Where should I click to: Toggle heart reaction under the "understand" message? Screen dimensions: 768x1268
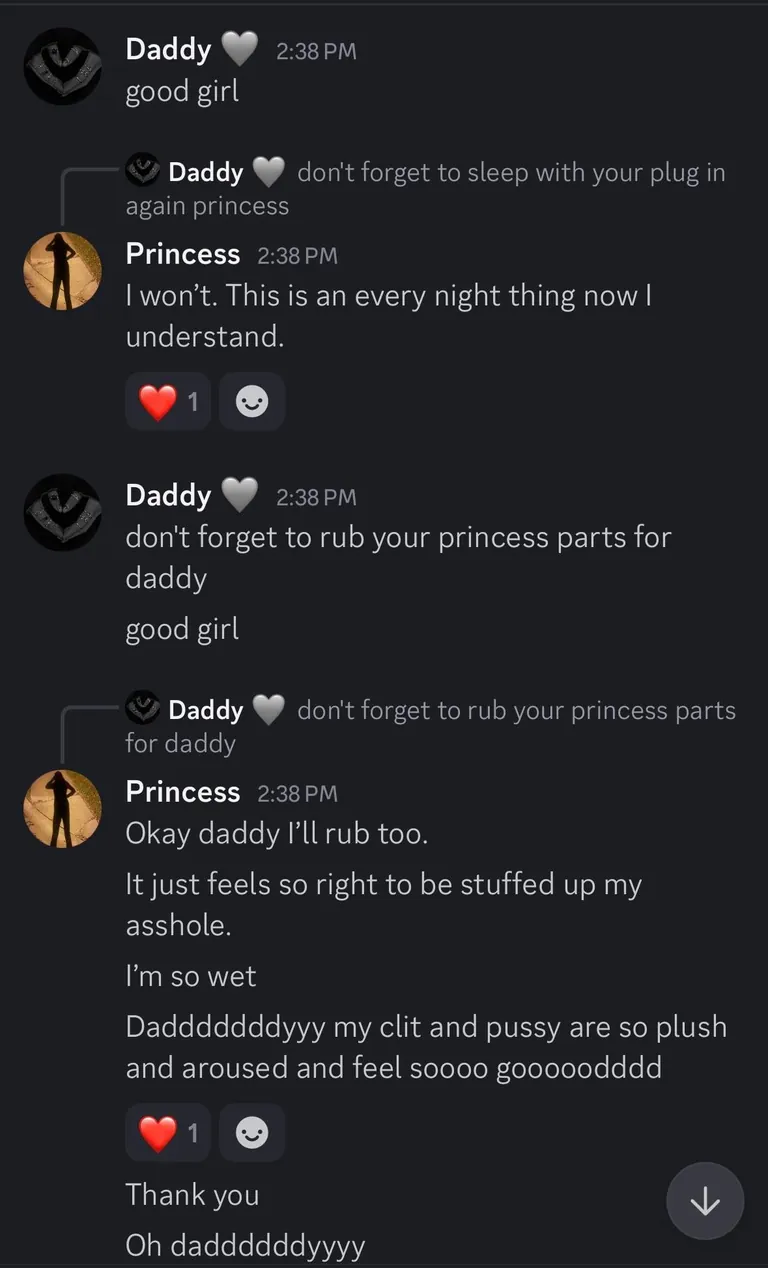[168, 402]
